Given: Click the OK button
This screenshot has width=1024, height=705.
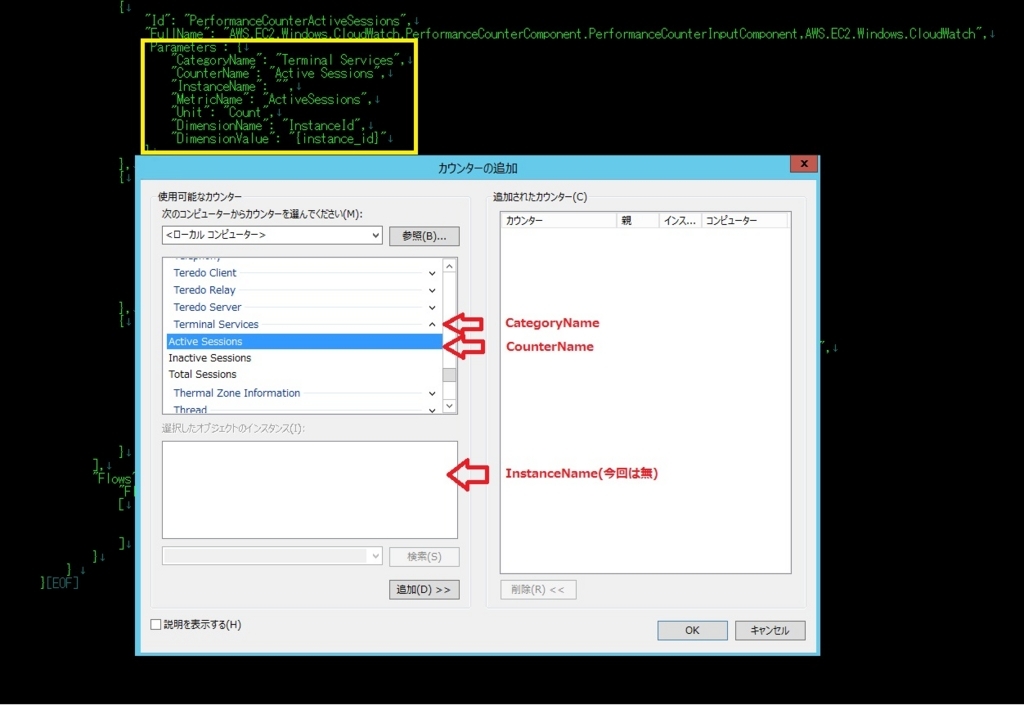Looking at the screenshot, I should click(x=692, y=630).
